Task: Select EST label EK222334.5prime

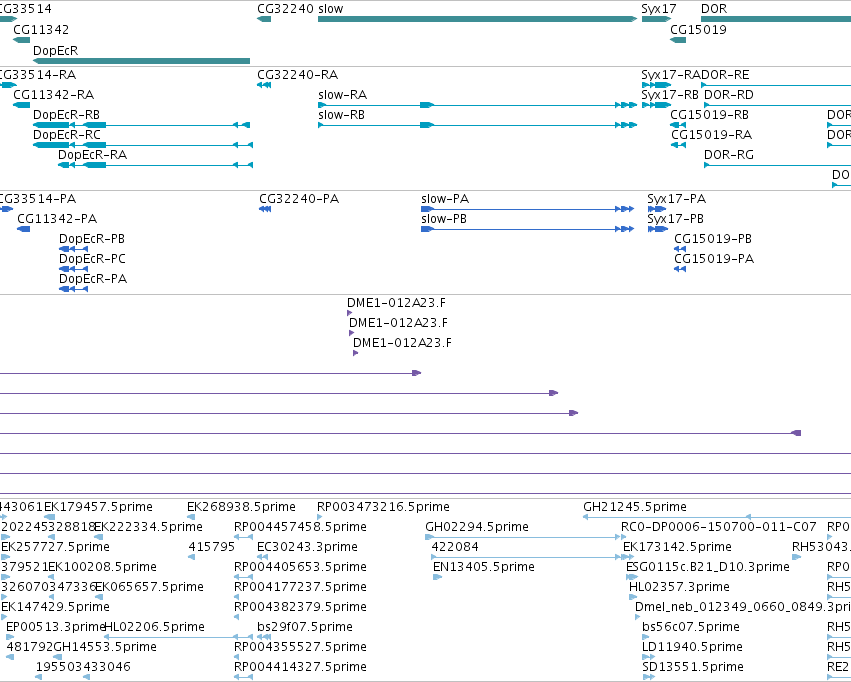Action: coord(149,527)
